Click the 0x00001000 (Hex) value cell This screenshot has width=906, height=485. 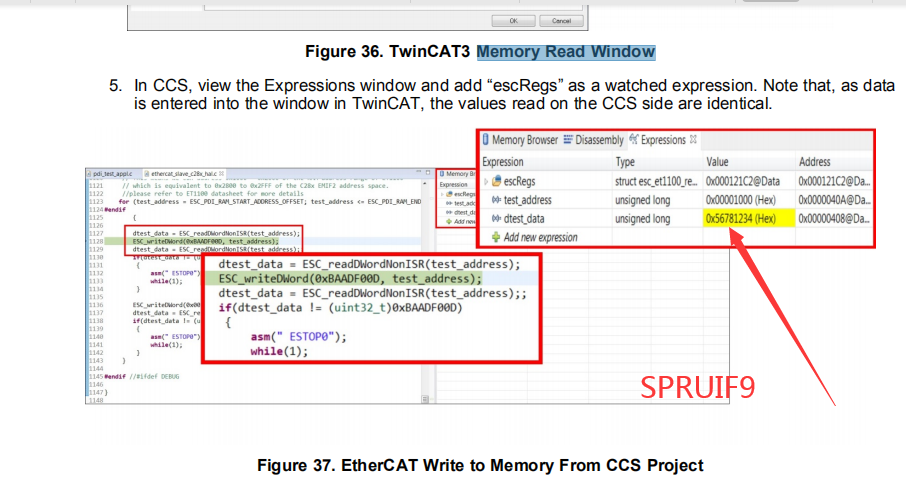741,200
